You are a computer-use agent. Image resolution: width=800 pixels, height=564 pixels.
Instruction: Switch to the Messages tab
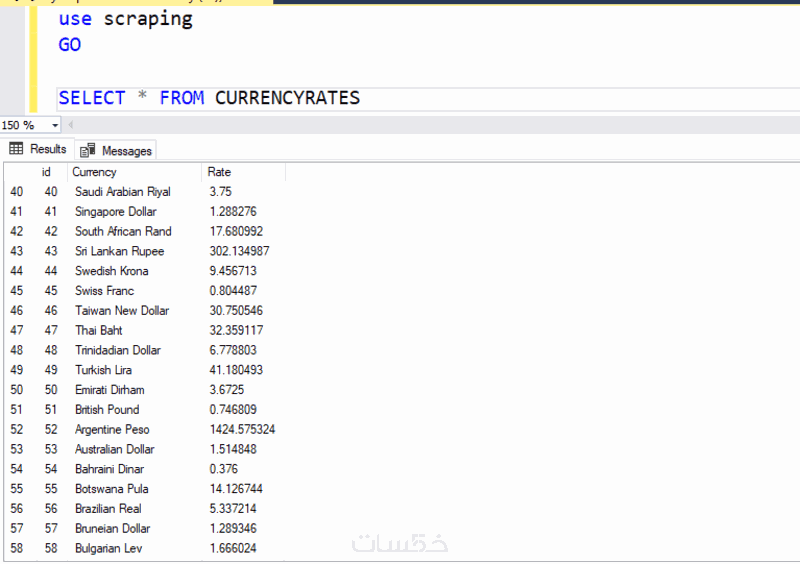point(116,151)
